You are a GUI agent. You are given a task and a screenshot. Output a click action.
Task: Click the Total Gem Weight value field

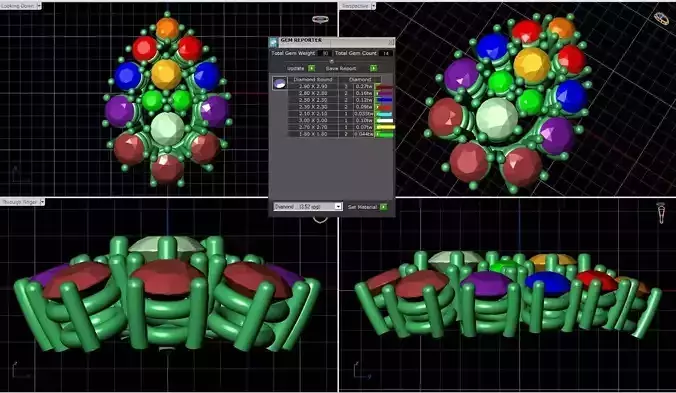tap(325, 53)
